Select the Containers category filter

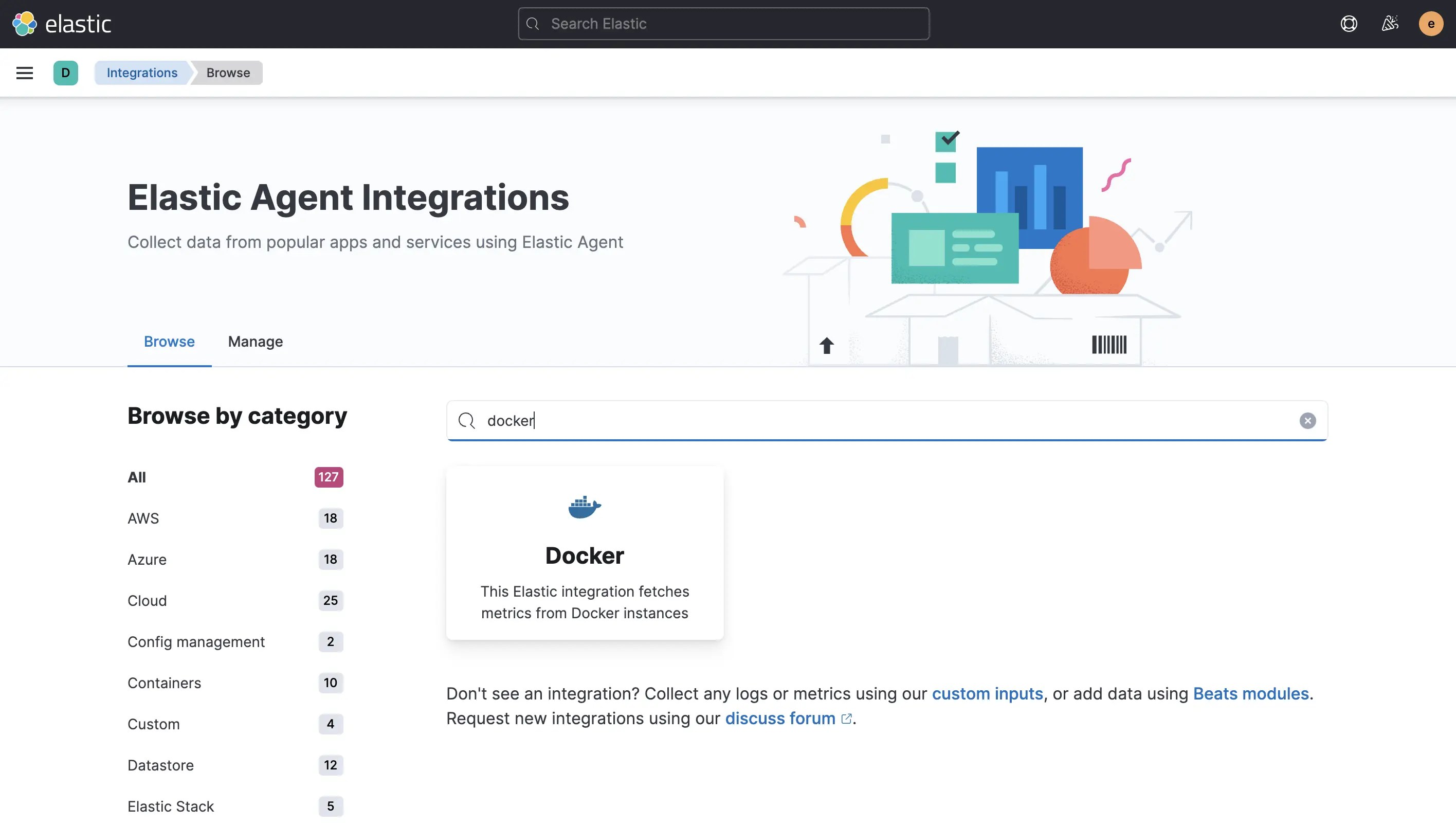click(163, 683)
